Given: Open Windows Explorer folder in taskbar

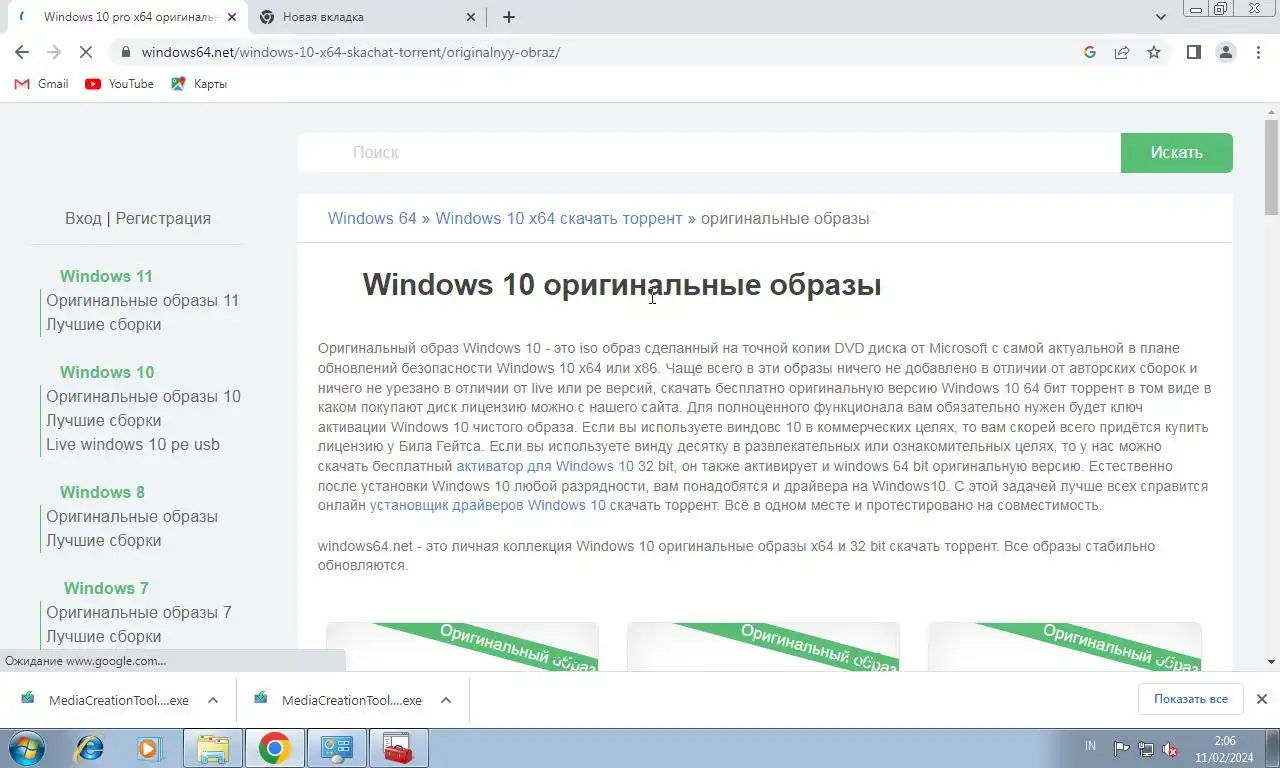Looking at the screenshot, I should tap(213, 748).
